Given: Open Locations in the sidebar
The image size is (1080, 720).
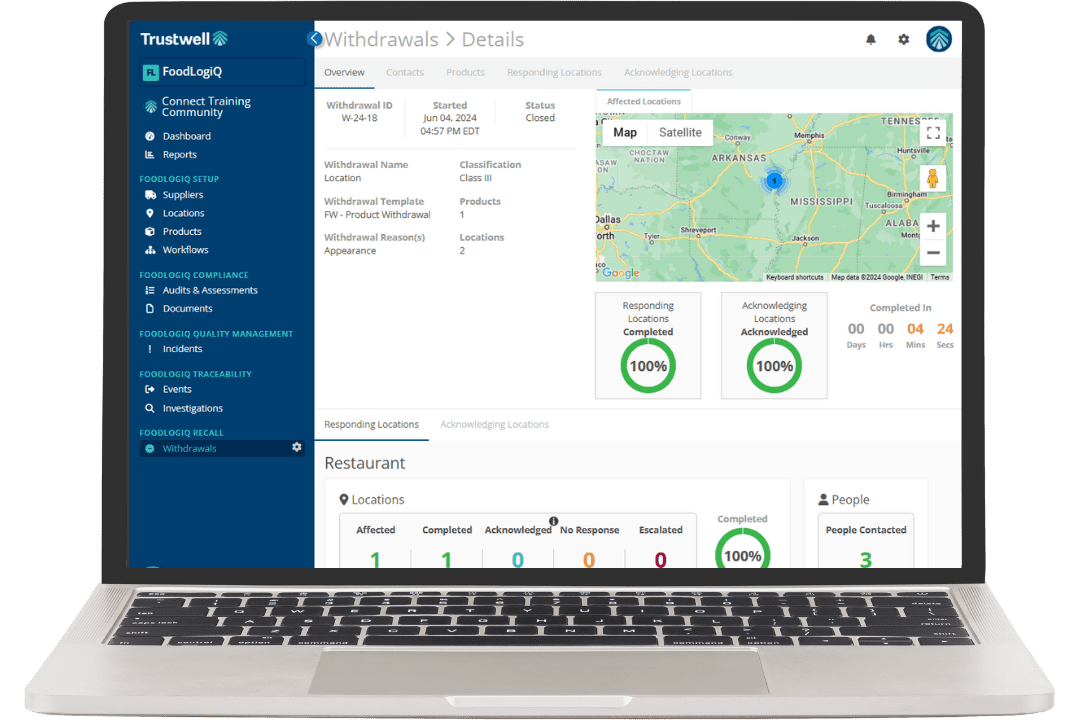Looking at the screenshot, I should pos(183,214).
